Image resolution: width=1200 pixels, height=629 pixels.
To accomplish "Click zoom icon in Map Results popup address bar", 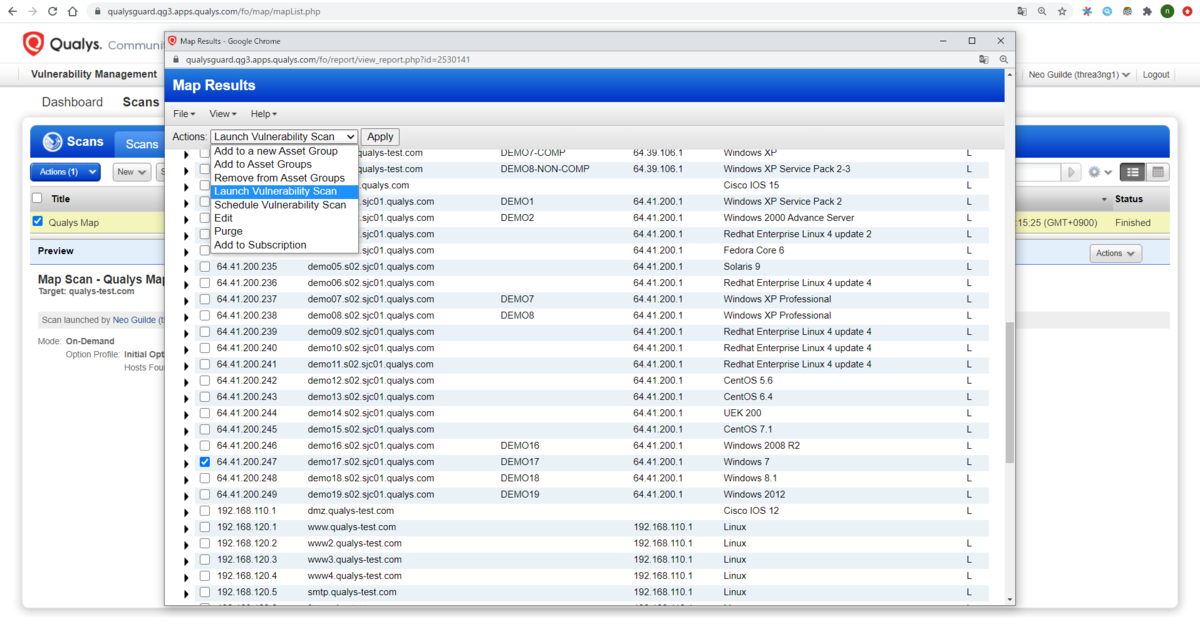I will click(x=1003, y=59).
